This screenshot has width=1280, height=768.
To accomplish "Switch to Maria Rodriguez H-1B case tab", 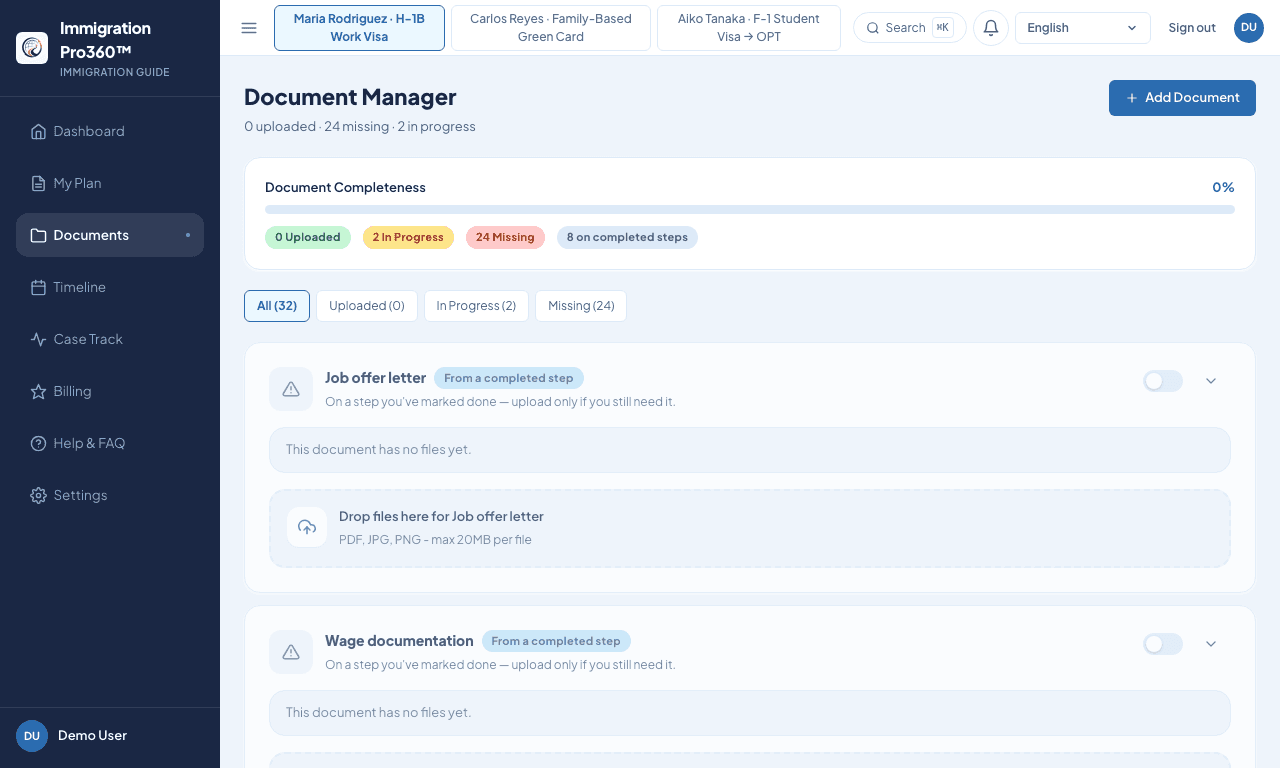I will click(x=359, y=28).
